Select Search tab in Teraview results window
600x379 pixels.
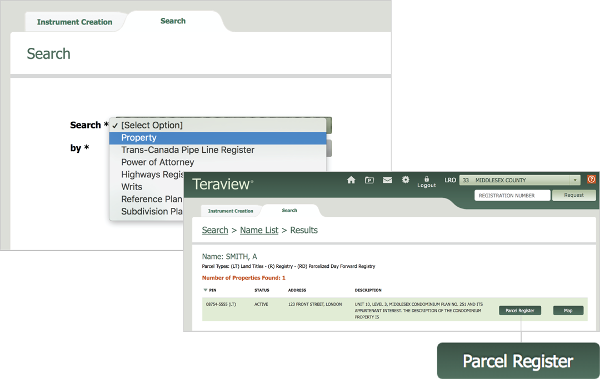(290, 210)
